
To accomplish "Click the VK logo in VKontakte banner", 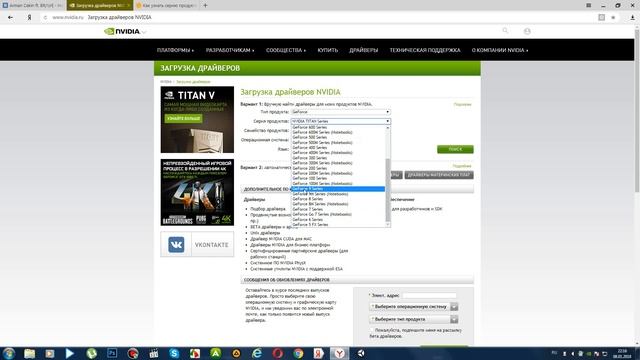I will [176, 244].
